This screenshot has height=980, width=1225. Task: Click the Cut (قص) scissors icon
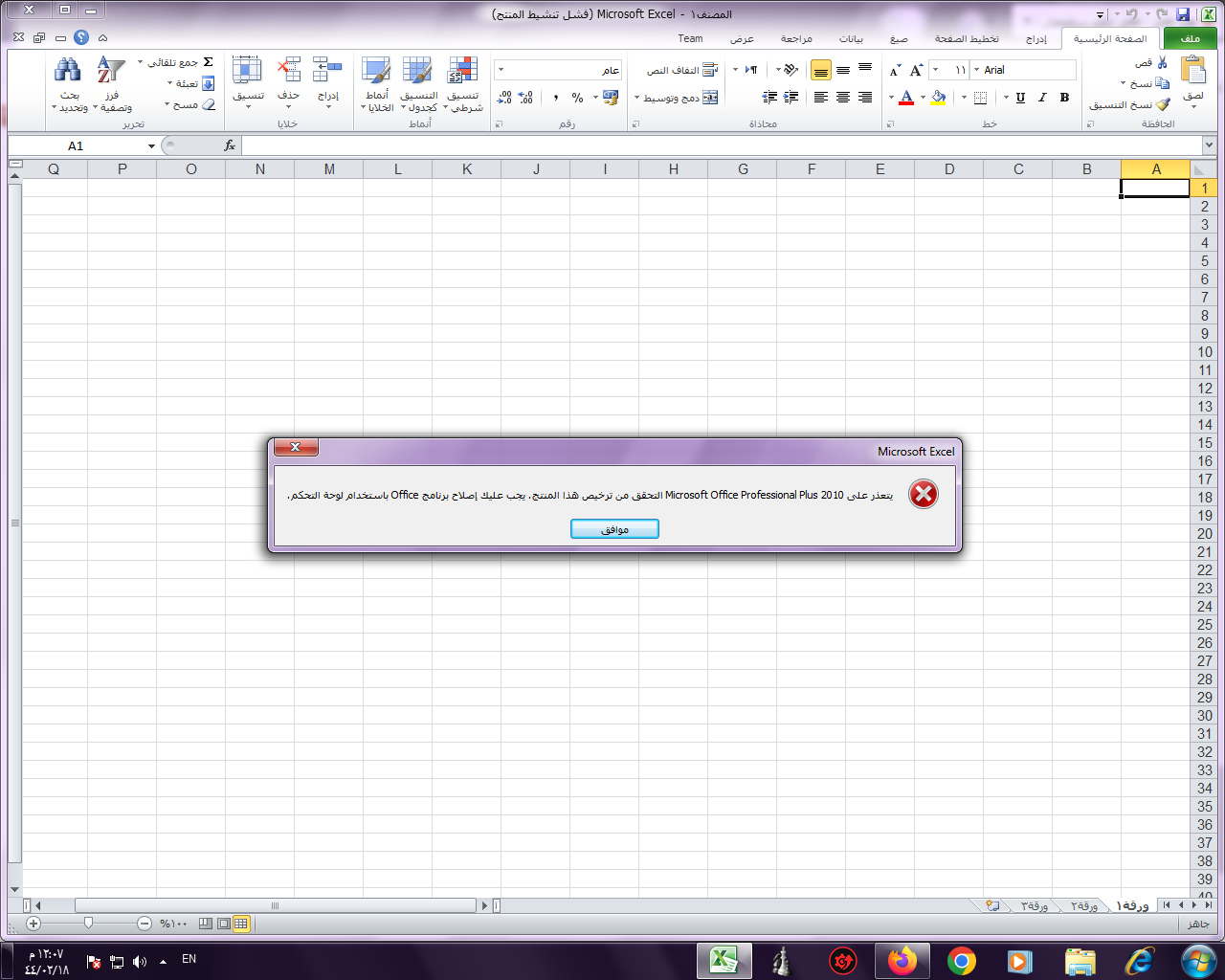(1163, 63)
